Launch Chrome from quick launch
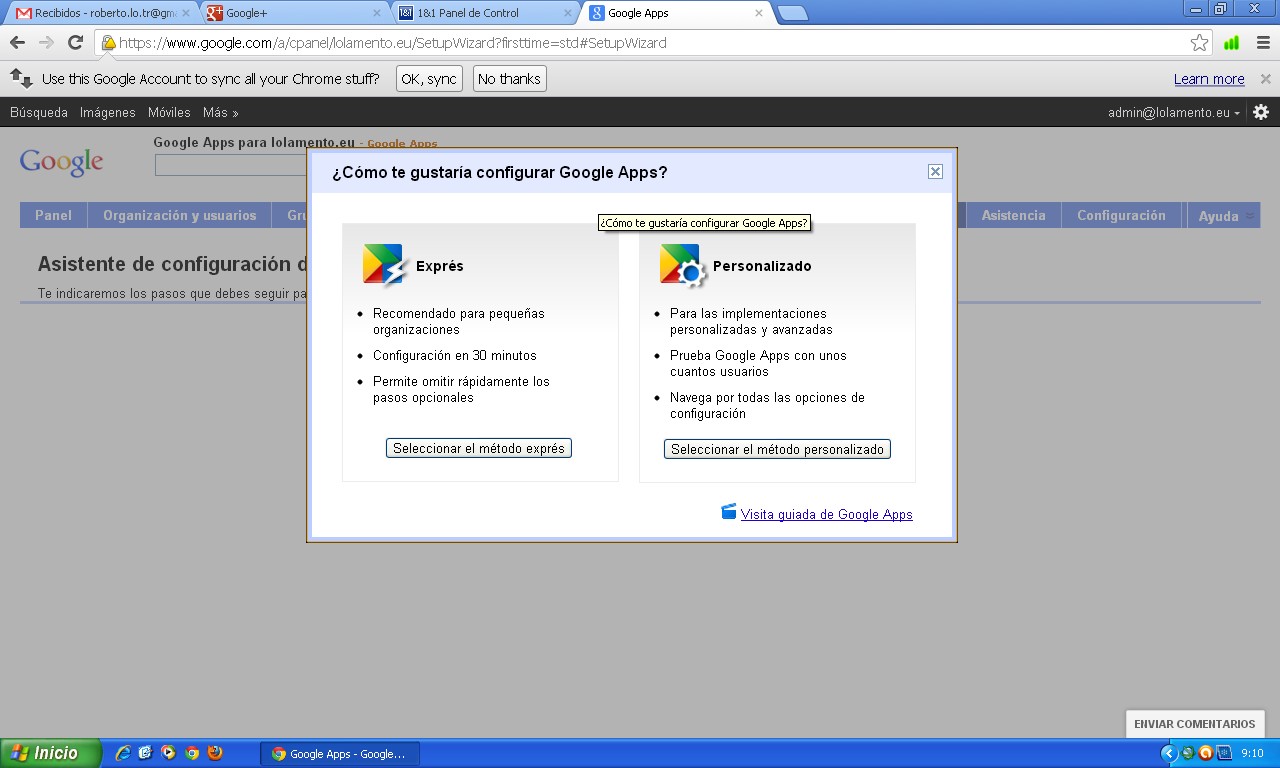Viewport: 1280px width, 768px height. [x=192, y=753]
